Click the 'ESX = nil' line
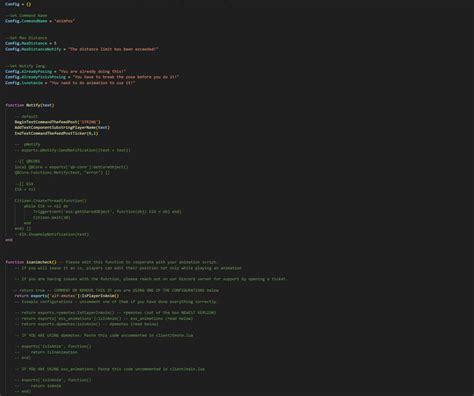 click(x=25, y=189)
